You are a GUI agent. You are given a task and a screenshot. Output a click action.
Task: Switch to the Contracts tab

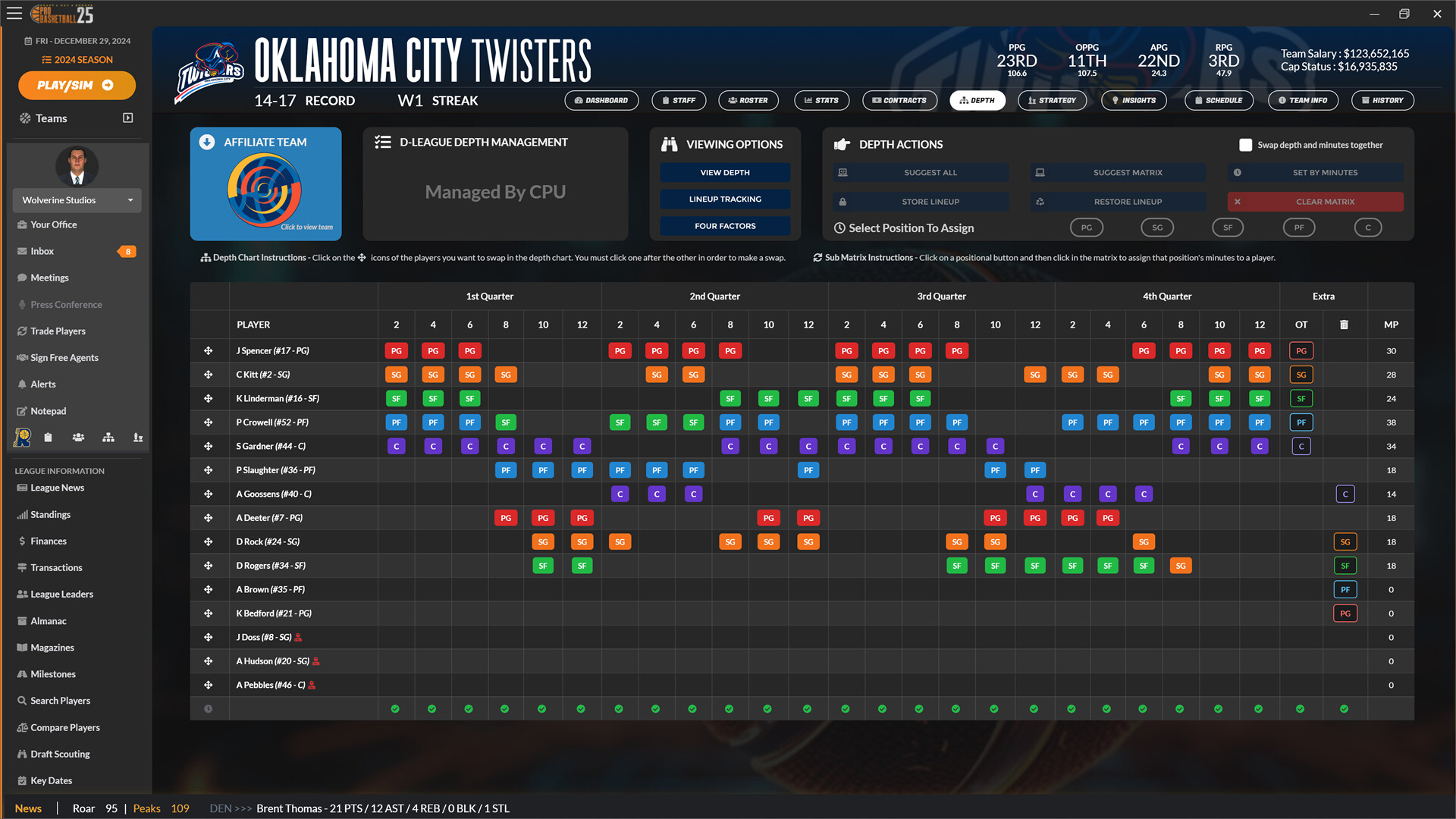899,100
